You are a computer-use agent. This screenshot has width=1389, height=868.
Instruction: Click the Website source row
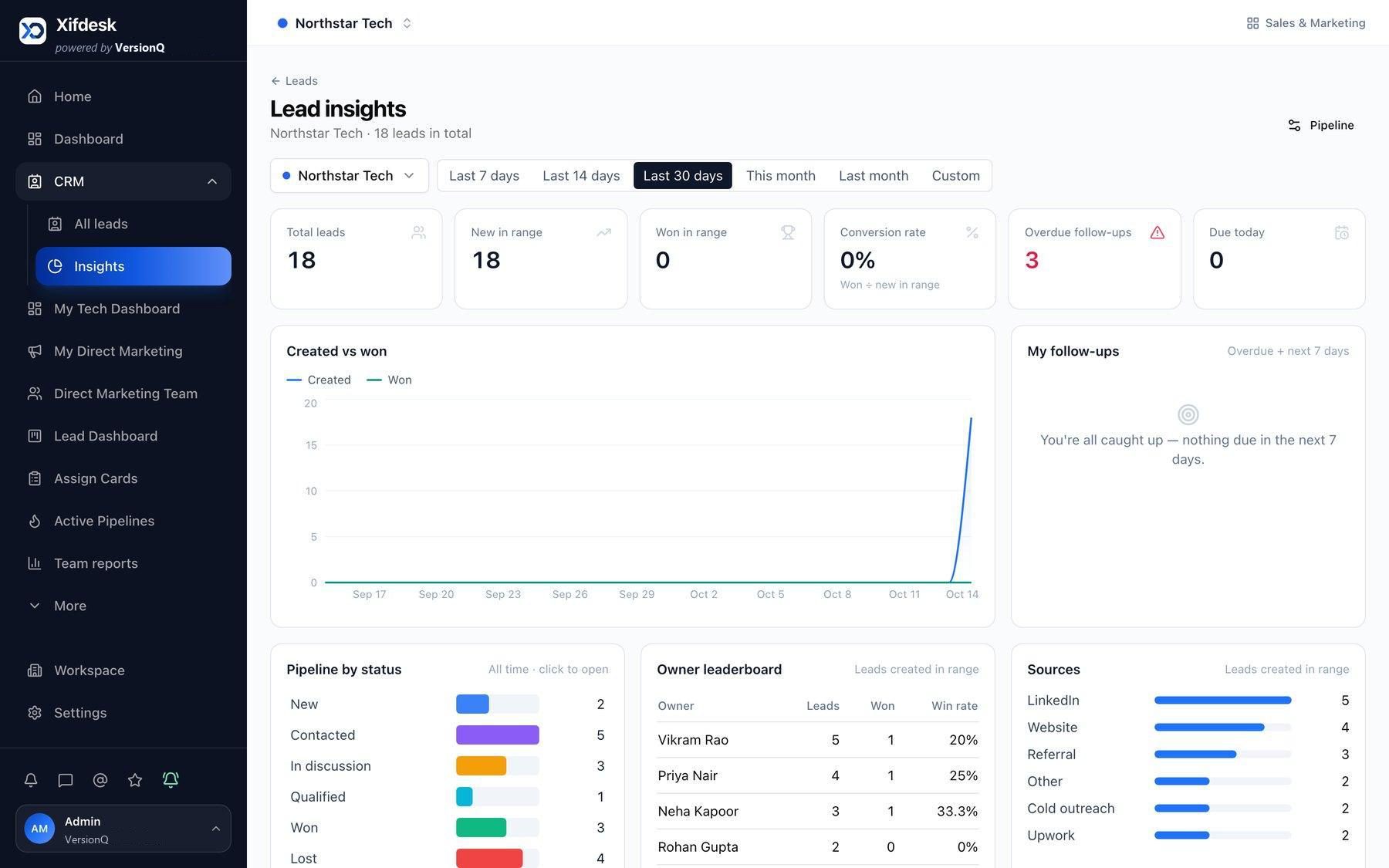(x=1188, y=728)
